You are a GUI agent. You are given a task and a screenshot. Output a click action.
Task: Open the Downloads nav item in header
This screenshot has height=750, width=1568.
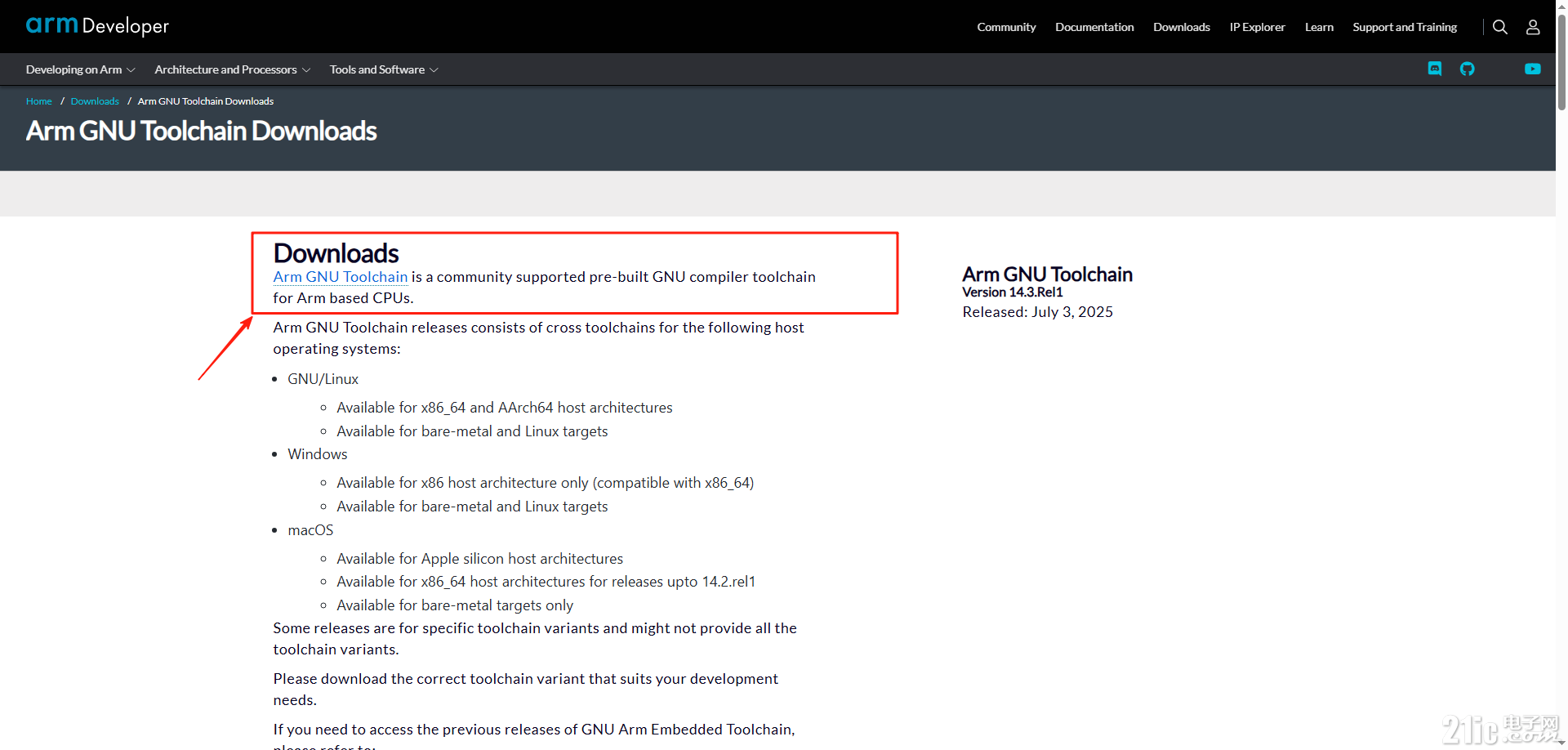[1182, 27]
